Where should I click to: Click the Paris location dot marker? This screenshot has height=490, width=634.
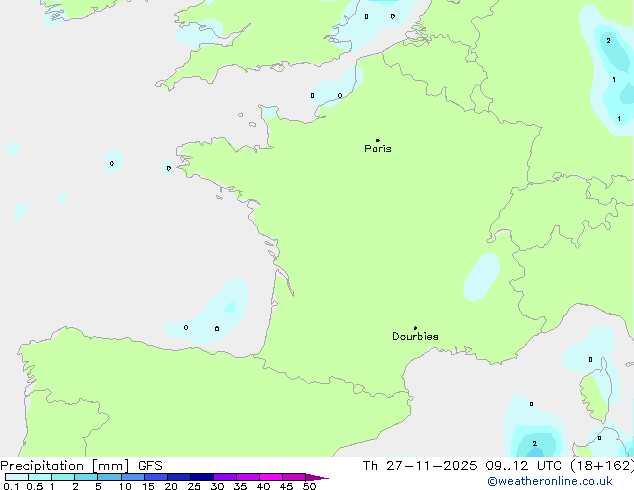[x=378, y=140]
